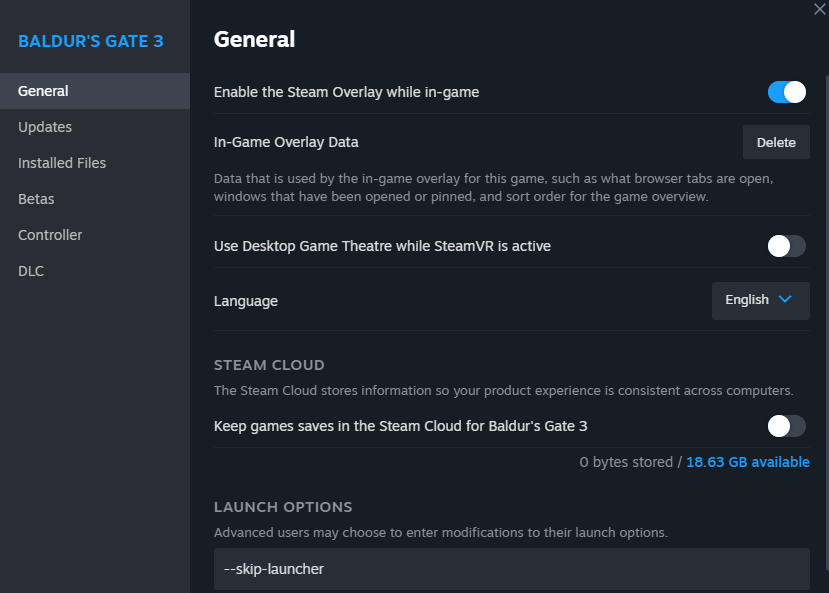Click the Language setting label
The width and height of the screenshot is (829, 593).
[x=246, y=301]
